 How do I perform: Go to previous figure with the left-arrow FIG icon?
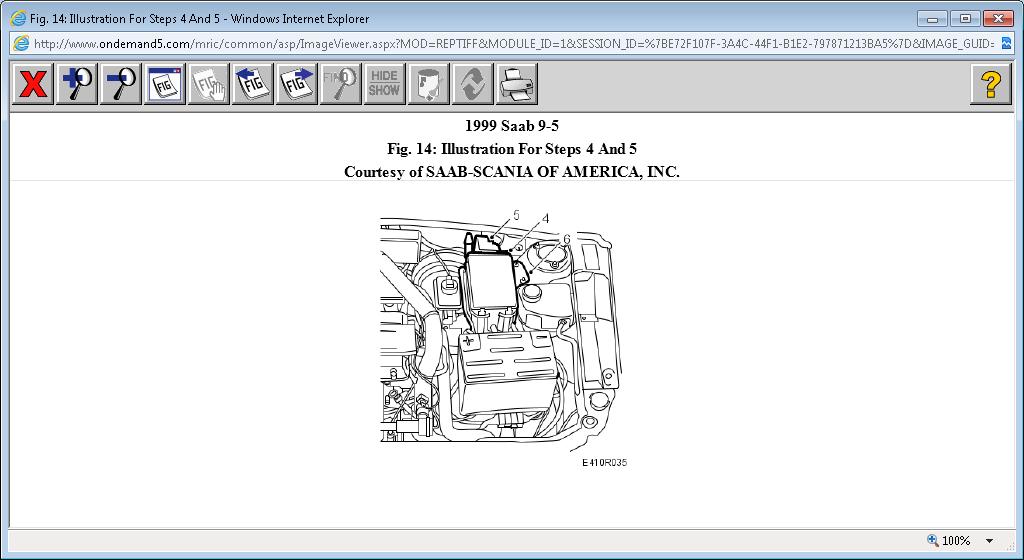(253, 84)
